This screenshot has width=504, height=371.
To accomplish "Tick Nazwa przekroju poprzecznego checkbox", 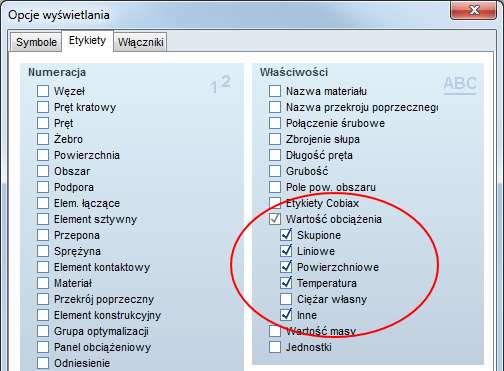I will coord(275,107).
